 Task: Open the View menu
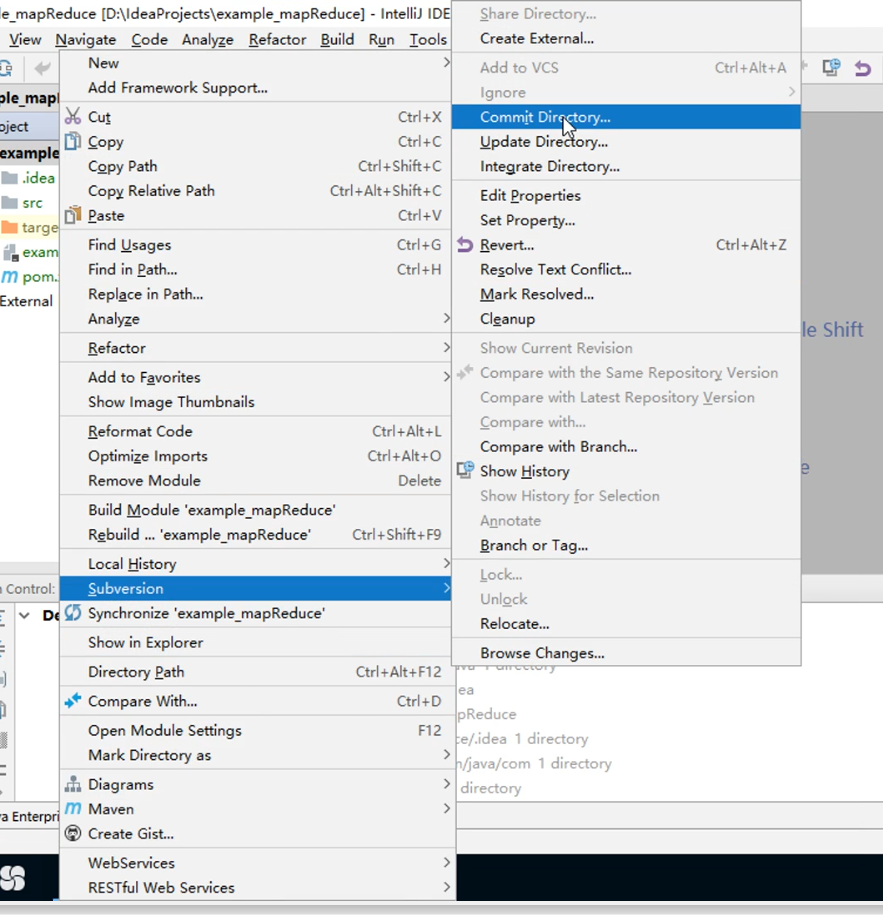(x=25, y=40)
